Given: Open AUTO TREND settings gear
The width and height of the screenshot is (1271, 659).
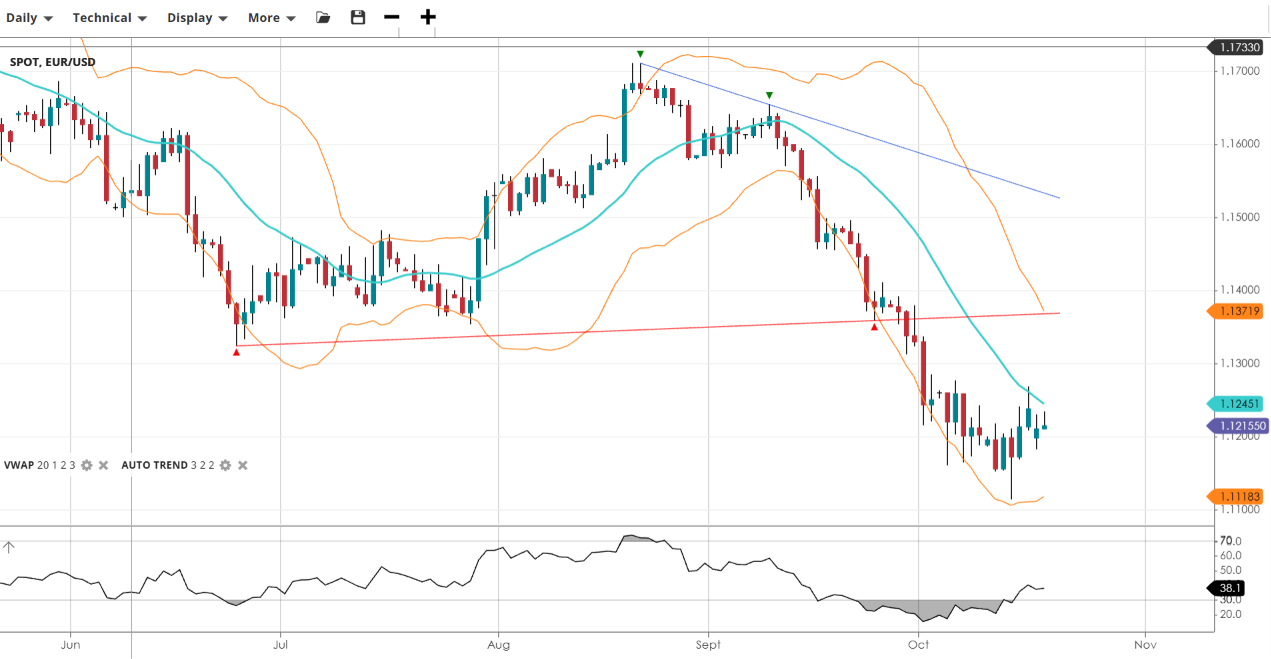Looking at the screenshot, I should [225, 465].
